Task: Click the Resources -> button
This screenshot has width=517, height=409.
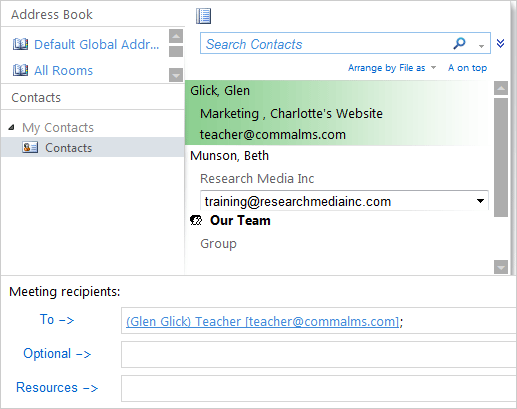Action: (x=57, y=387)
